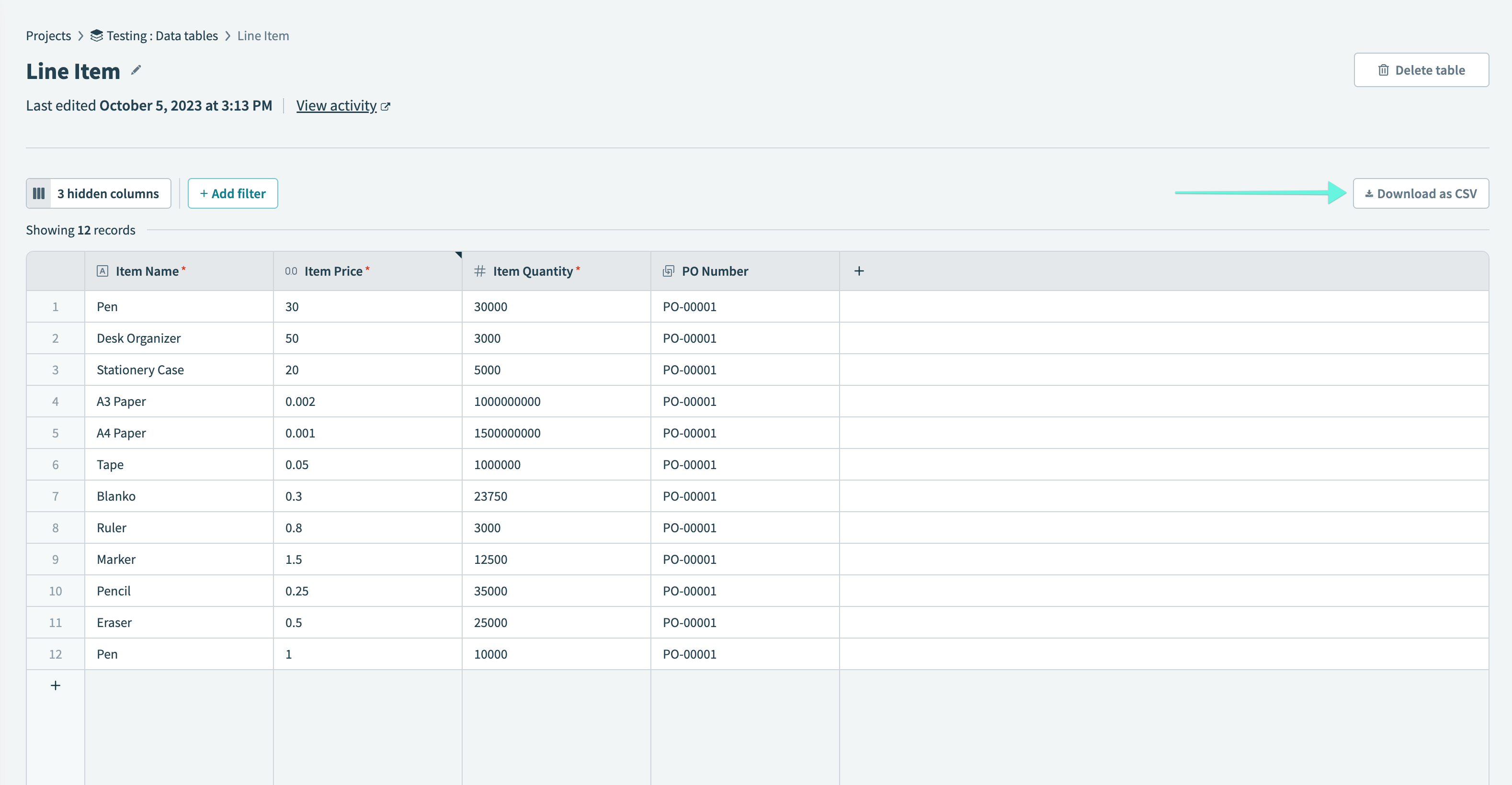
Task: Click the columns icon on hidden columns button
Action: click(x=39, y=193)
